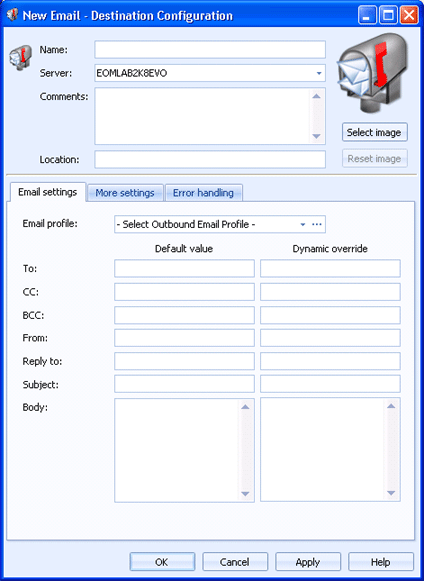Minimize the Destination Configuration window

pyautogui.click(x=367, y=16)
